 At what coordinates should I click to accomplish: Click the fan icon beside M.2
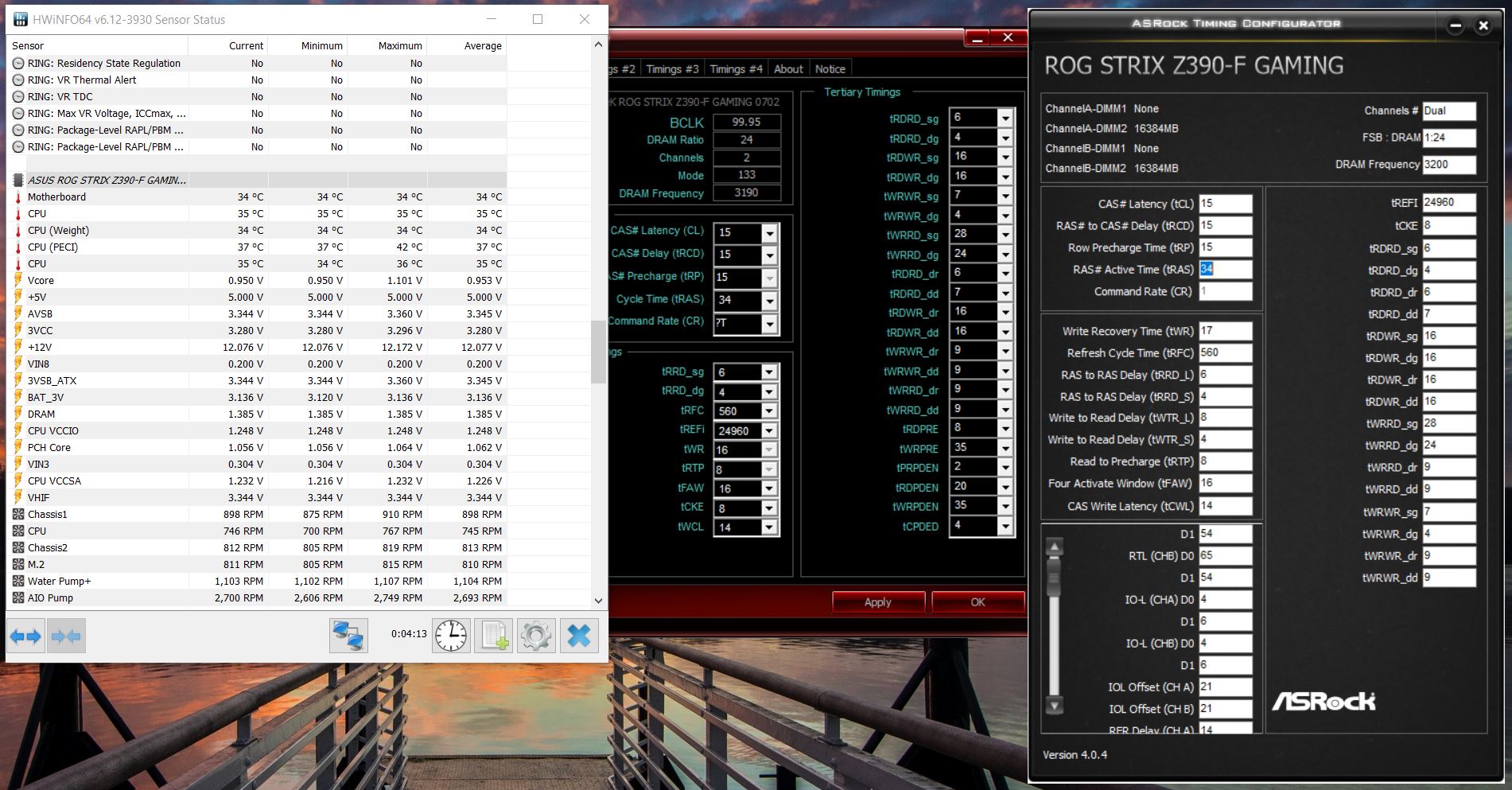pyautogui.click(x=18, y=565)
